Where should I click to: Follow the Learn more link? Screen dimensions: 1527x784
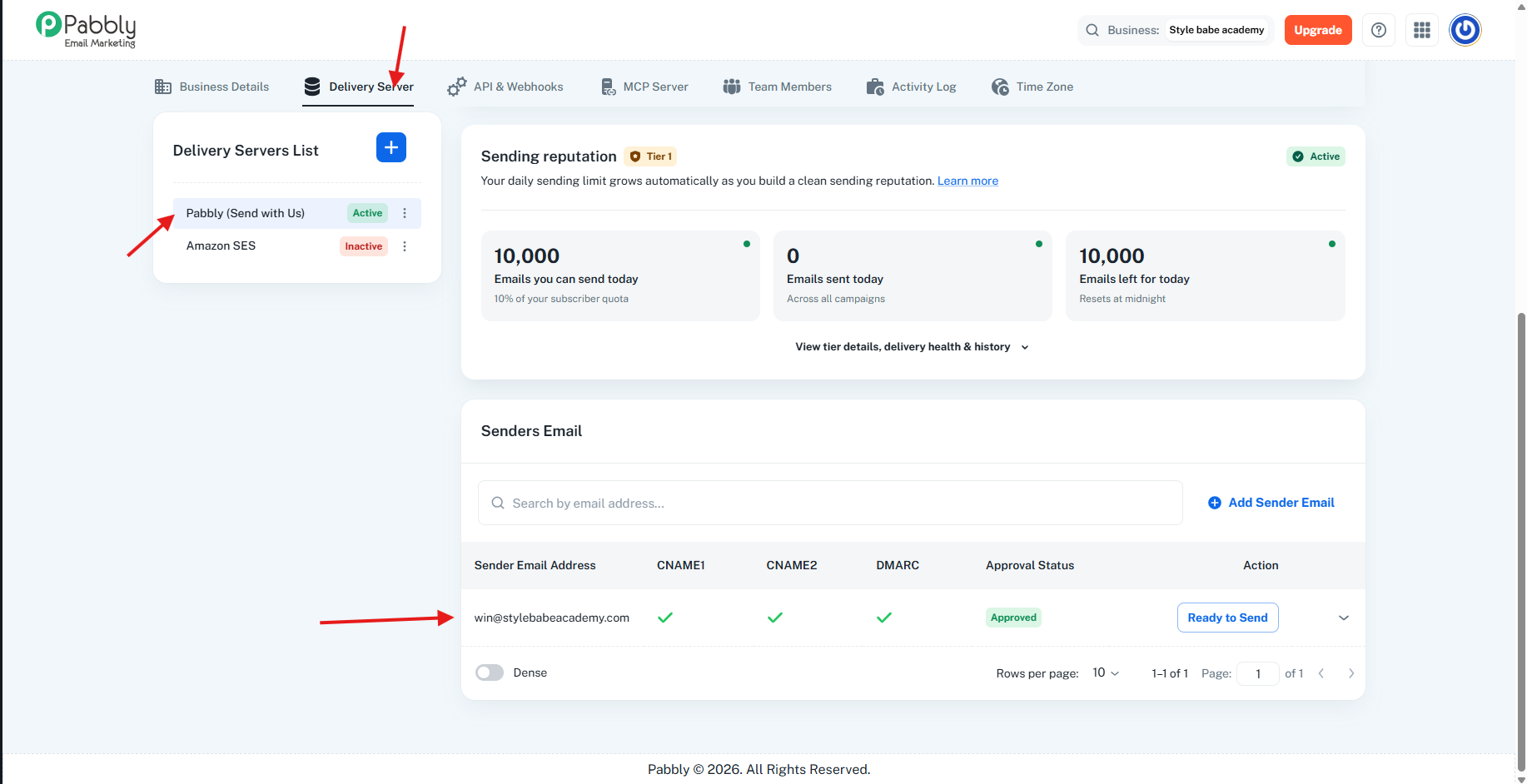967,181
